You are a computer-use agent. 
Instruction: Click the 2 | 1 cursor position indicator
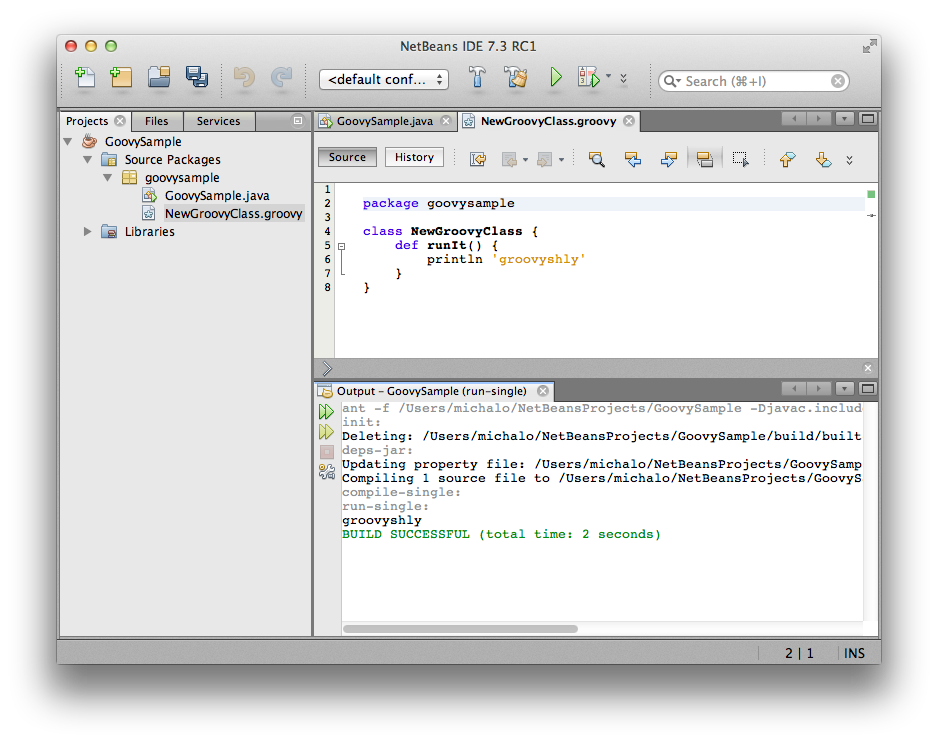(x=799, y=653)
